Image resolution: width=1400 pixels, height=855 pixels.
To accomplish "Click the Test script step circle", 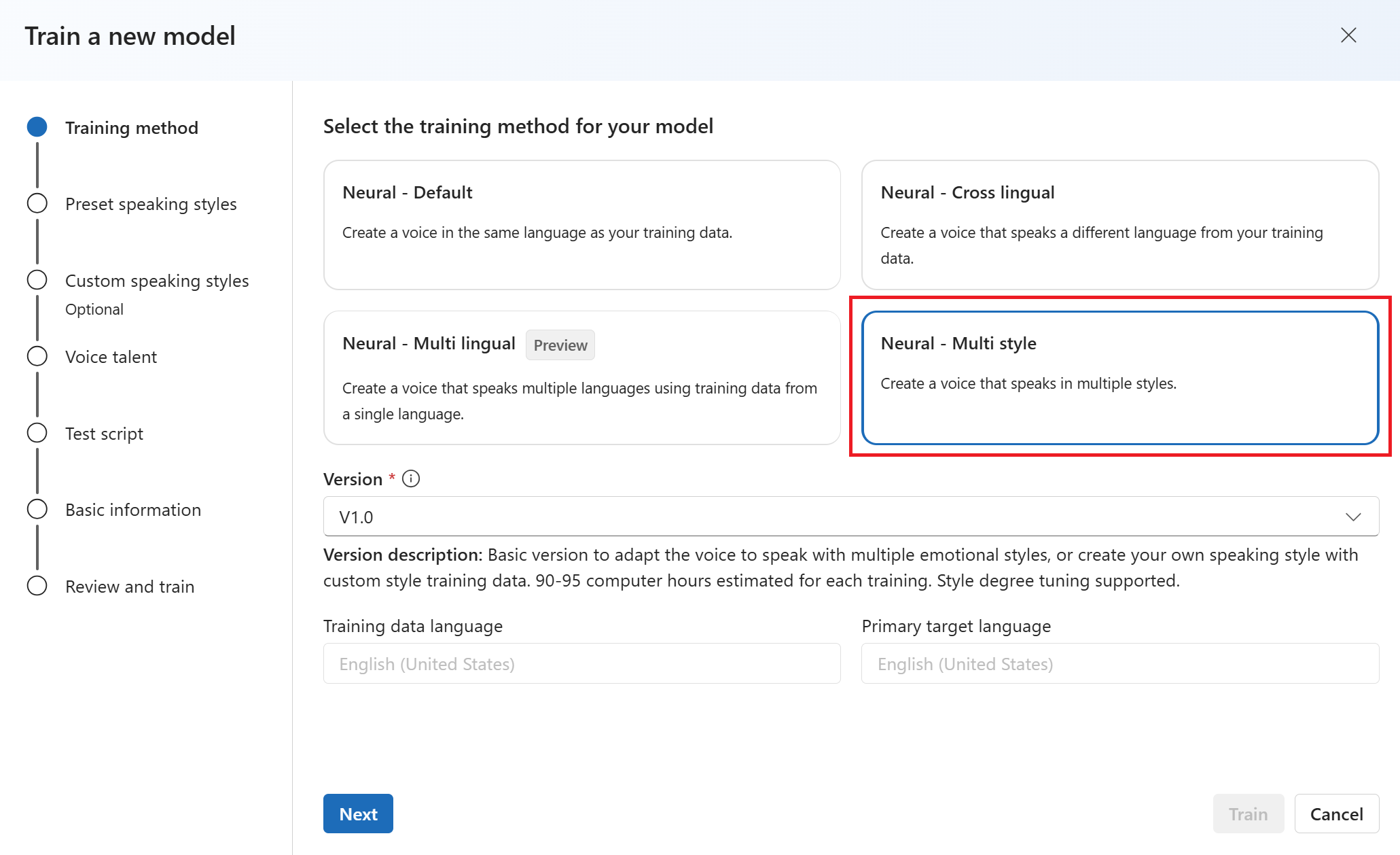I will [x=37, y=433].
